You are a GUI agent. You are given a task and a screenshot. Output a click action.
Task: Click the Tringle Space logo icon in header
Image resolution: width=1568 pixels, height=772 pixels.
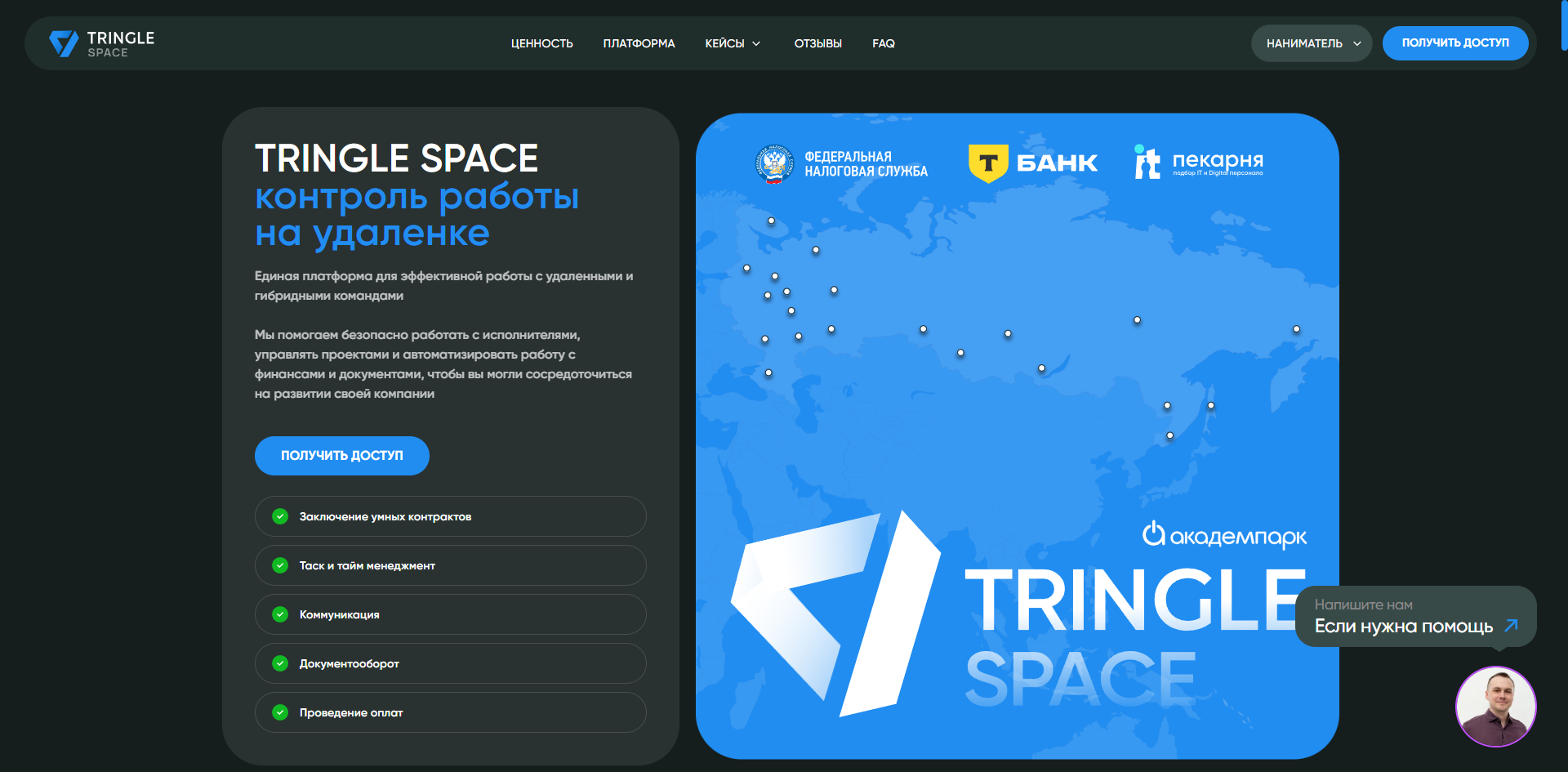click(64, 43)
